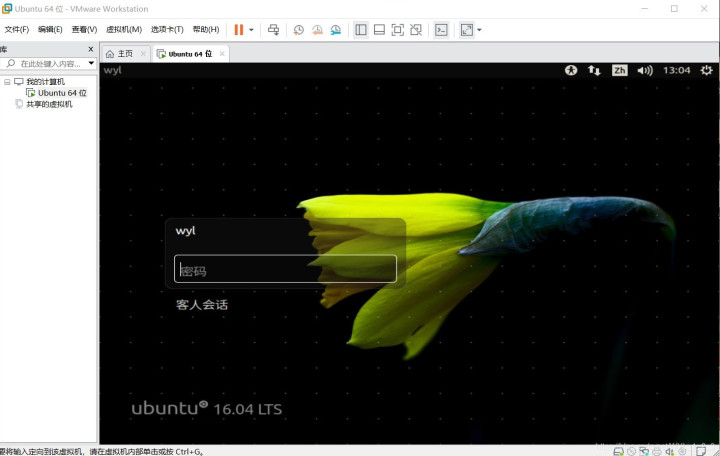Click the VMware Workstation title bar logo
The height and width of the screenshot is (456, 720).
(x=7, y=8)
